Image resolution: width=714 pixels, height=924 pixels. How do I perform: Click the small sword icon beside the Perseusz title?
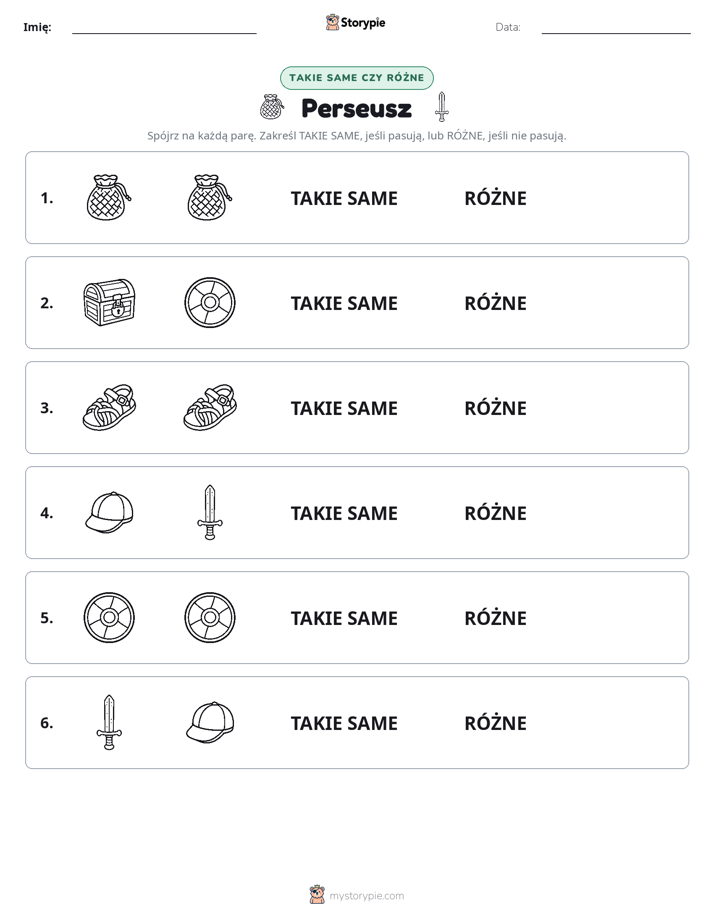(x=442, y=107)
